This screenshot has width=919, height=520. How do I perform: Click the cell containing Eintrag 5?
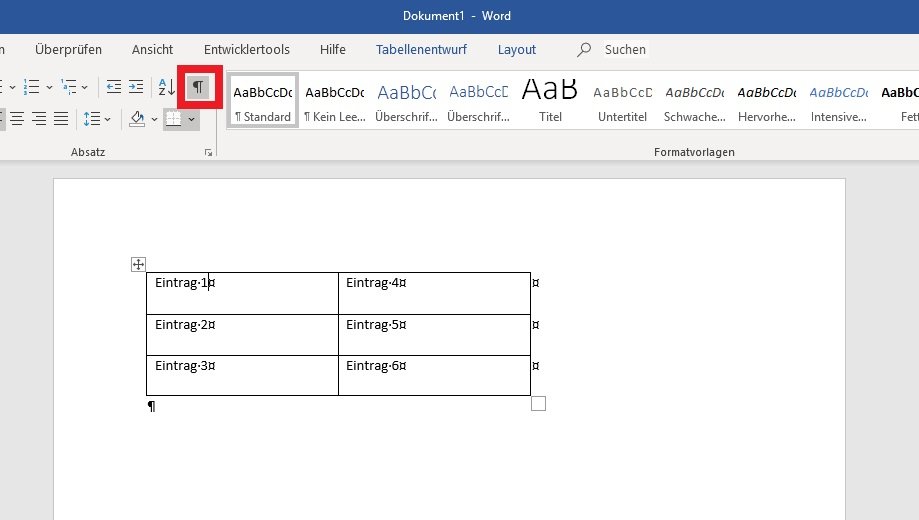[434, 335]
